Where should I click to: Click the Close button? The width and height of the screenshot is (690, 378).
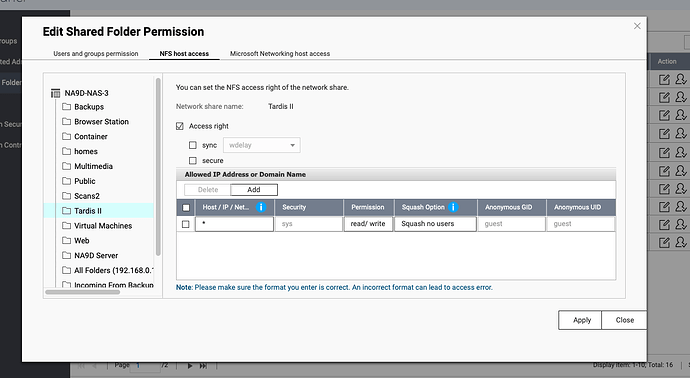click(624, 320)
